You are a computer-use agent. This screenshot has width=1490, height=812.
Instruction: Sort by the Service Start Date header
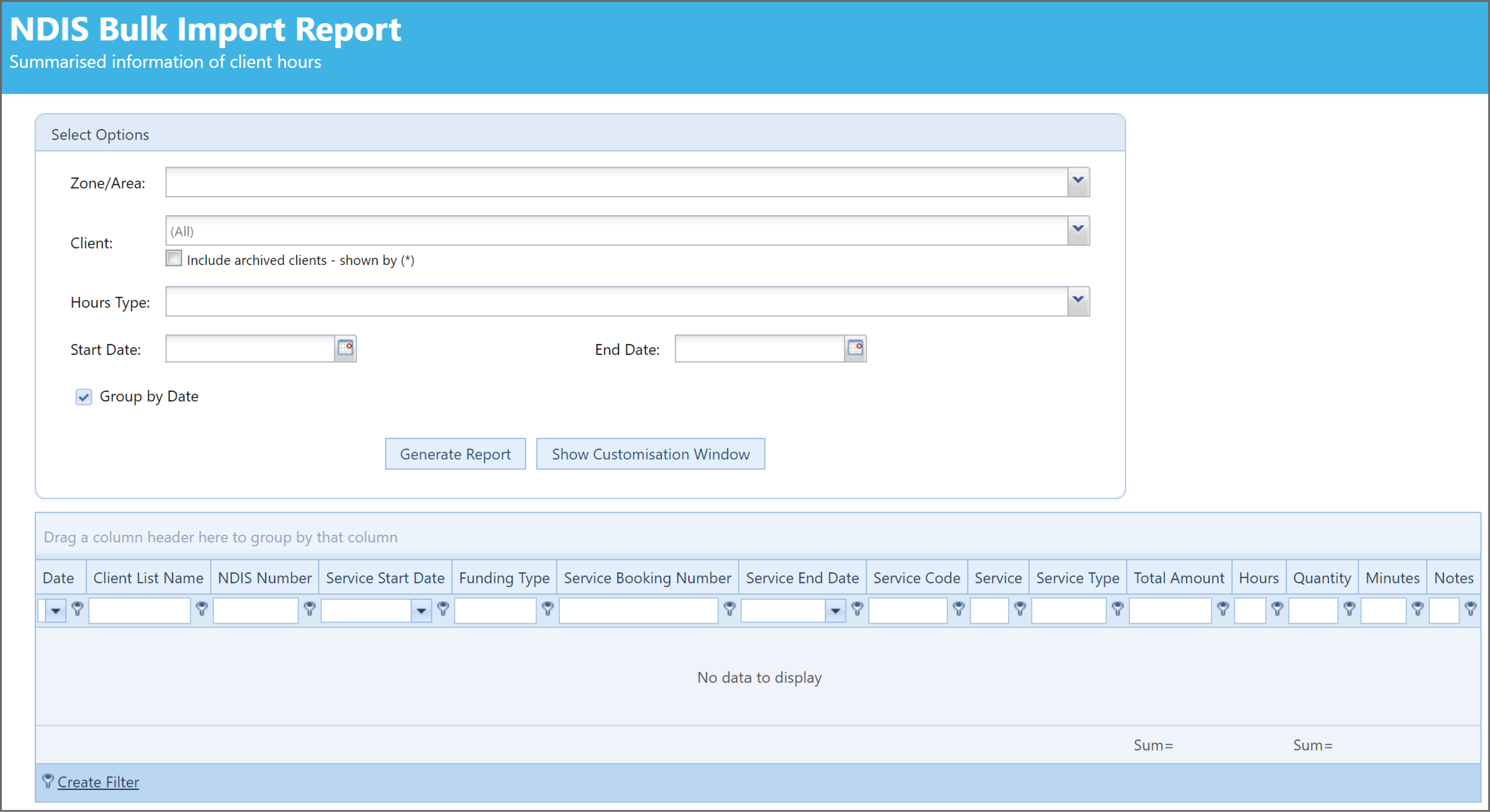click(x=385, y=577)
